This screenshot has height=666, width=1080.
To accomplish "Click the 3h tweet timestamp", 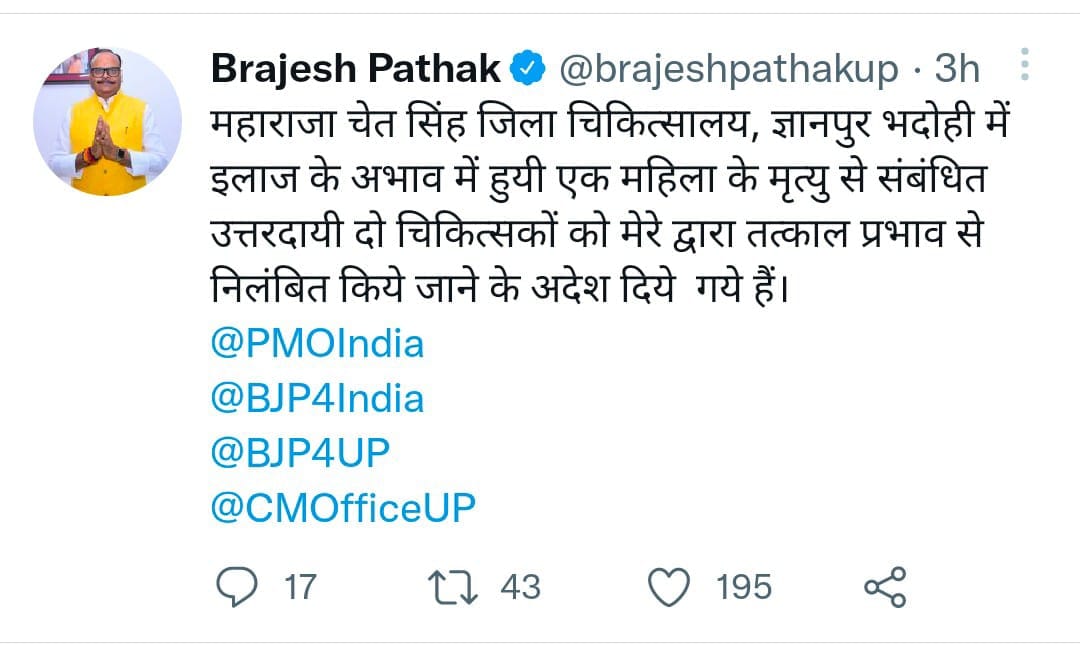I will click(956, 68).
